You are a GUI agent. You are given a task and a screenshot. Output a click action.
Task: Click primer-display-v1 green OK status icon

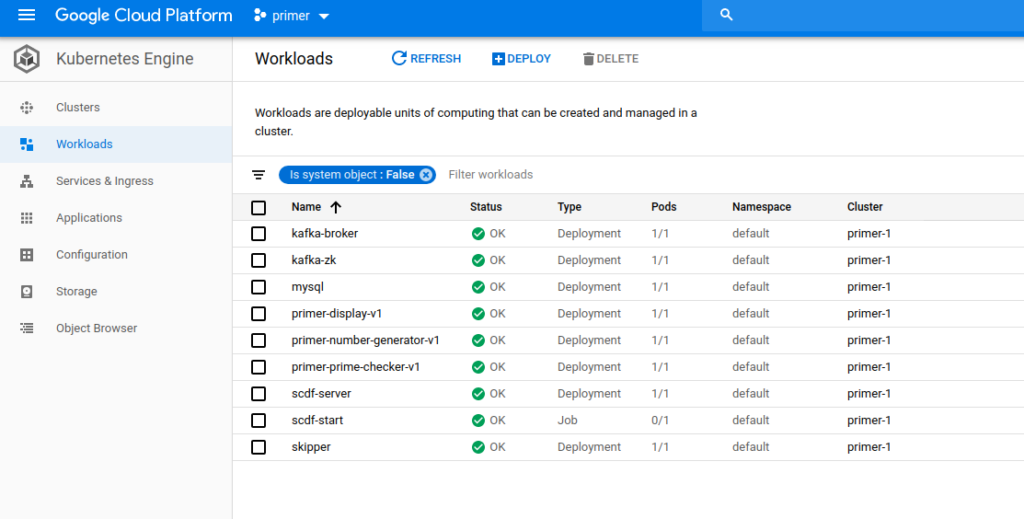pos(478,314)
